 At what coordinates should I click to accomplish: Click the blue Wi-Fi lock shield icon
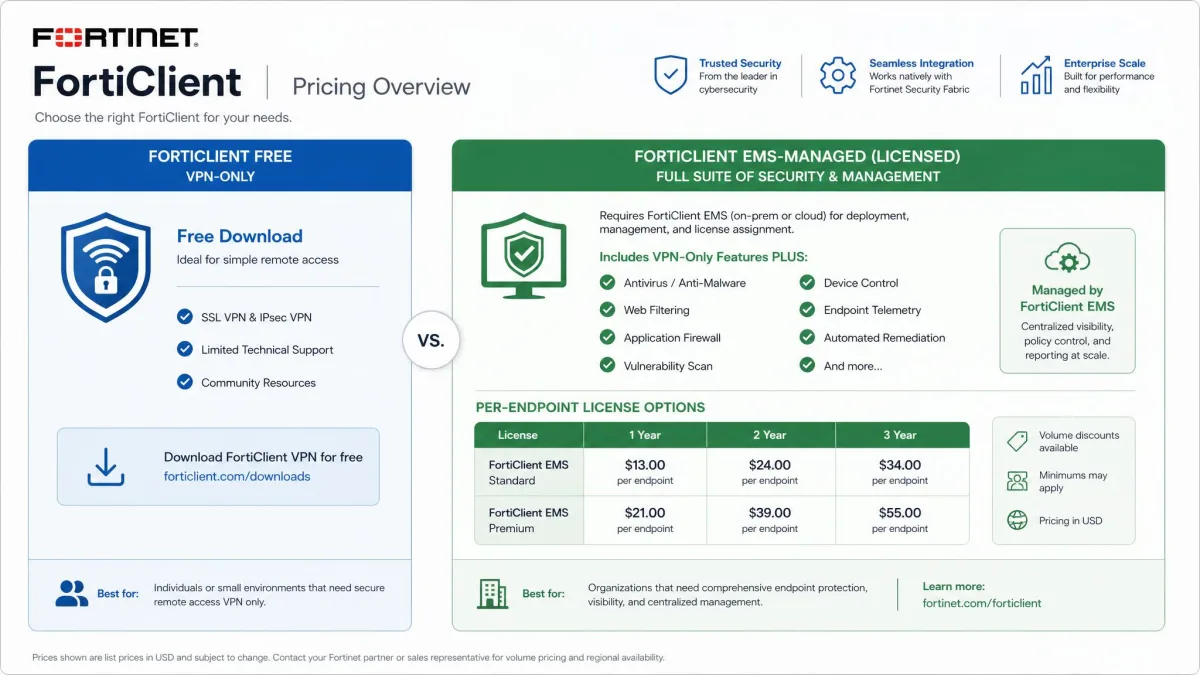pos(106,267)
